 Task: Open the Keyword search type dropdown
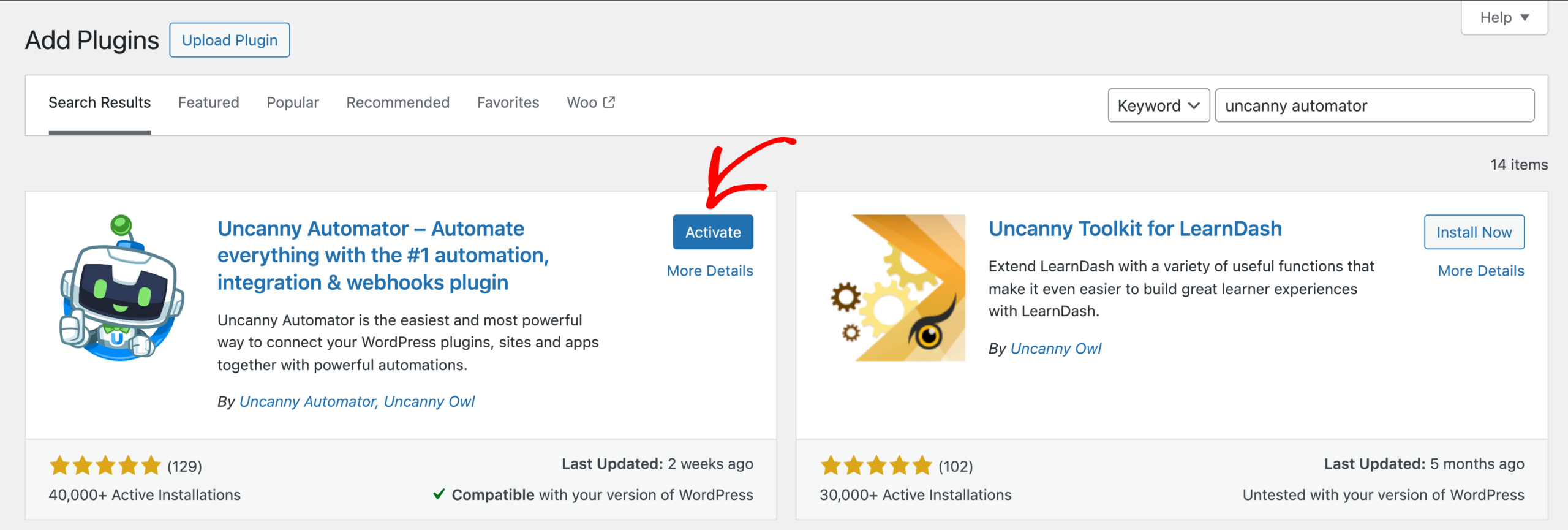coord(1158,105)
